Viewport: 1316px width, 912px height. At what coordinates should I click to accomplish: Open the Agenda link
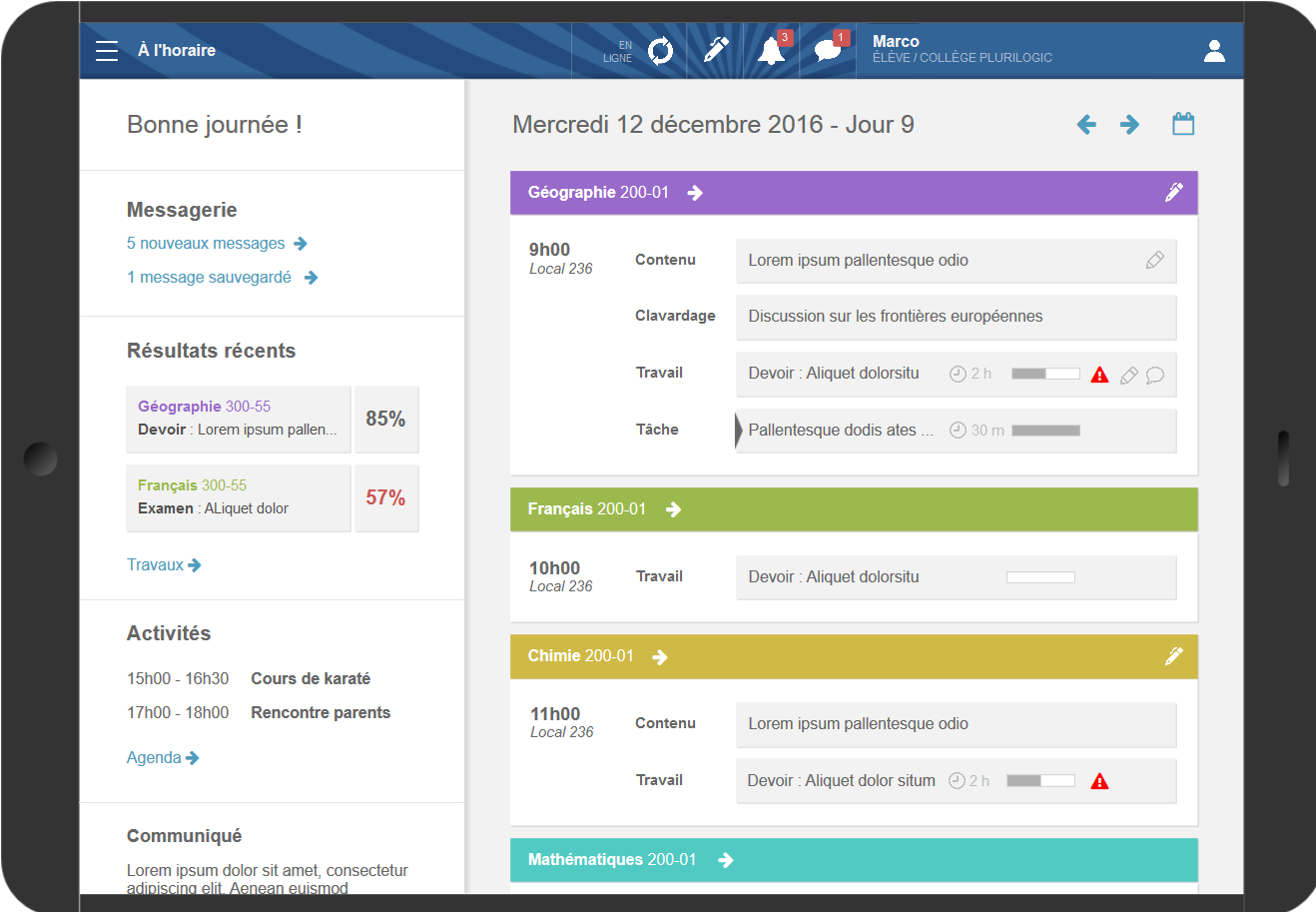(163, 758)
